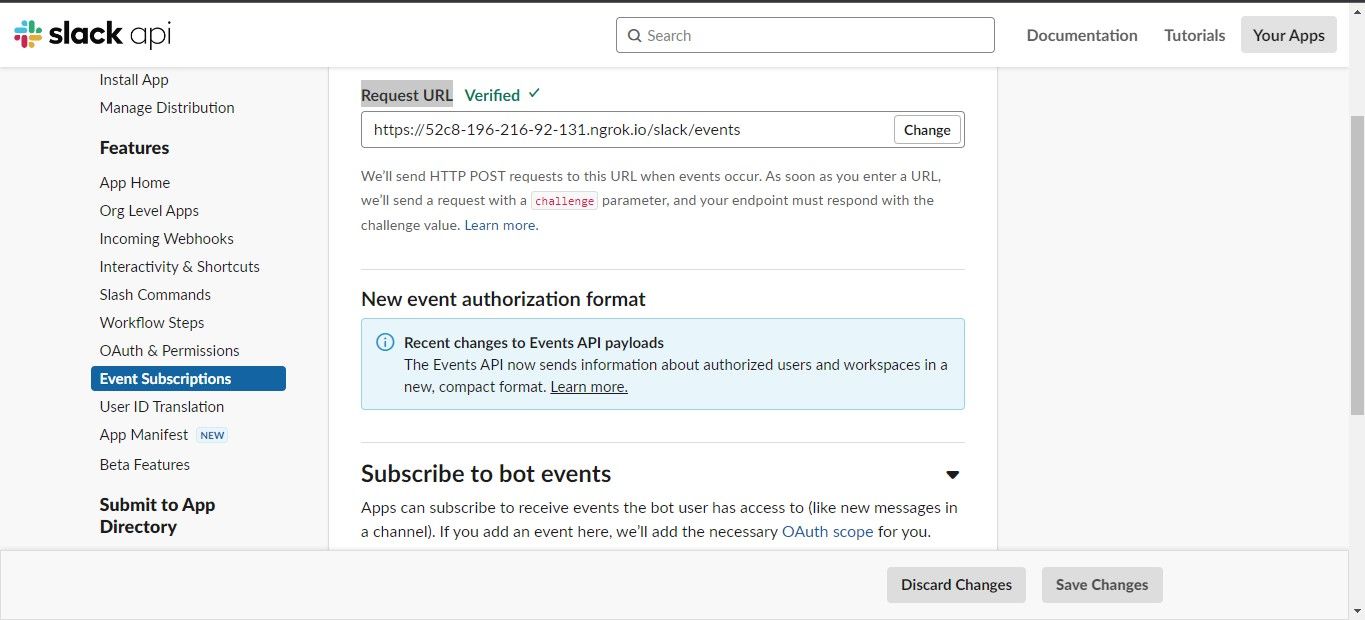The width and height of the screenshot is (1365, 620).
Task: Navigate to Install App
Action: tap(133, 79)
